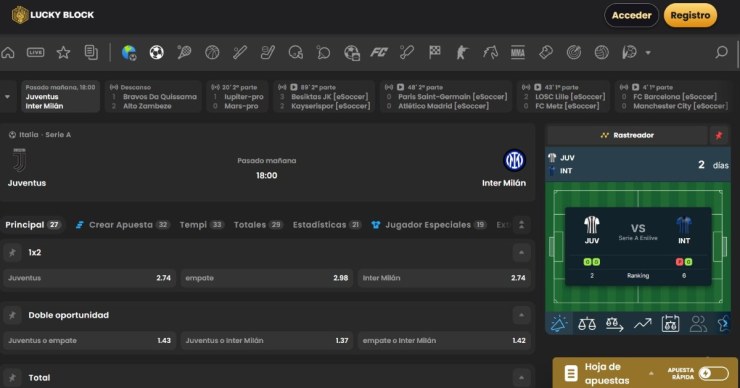Image resolution: width=740 pixels, height=388 pixels.
Task: Switch to the Estadísticas tab
Action: (x=327, y=225)
